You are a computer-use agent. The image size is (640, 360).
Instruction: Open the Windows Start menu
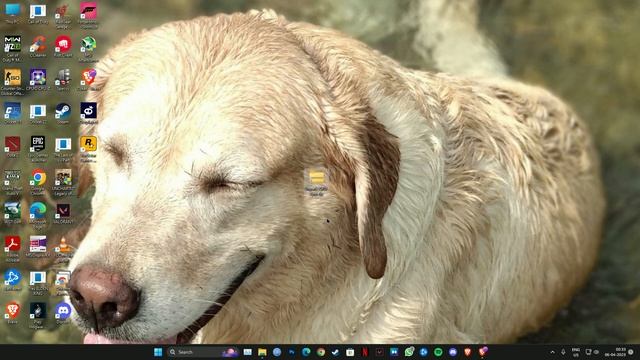coord(158,352)
